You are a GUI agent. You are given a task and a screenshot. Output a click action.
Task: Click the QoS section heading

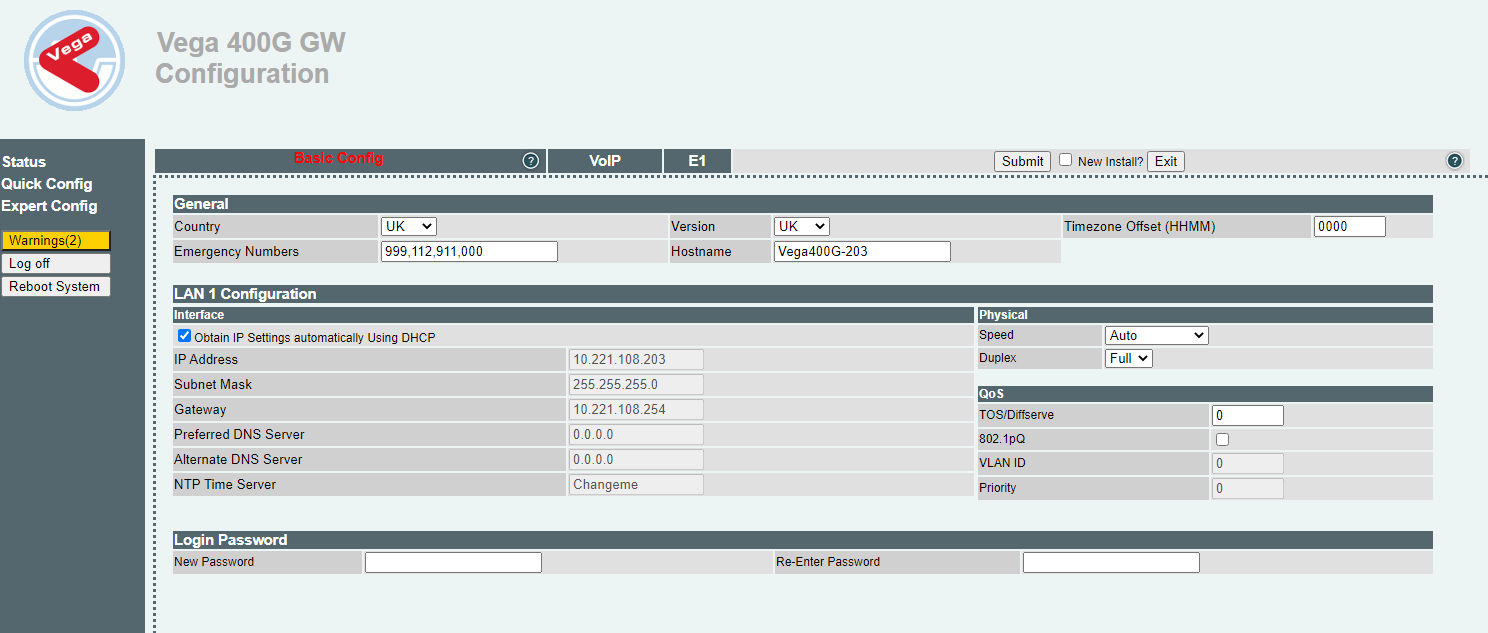(991, 394)
